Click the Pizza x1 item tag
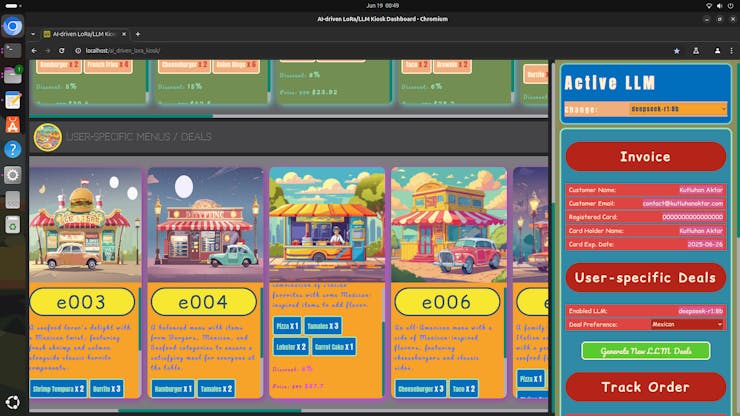This screenshot has width=740, height=416. pos(287,326)
